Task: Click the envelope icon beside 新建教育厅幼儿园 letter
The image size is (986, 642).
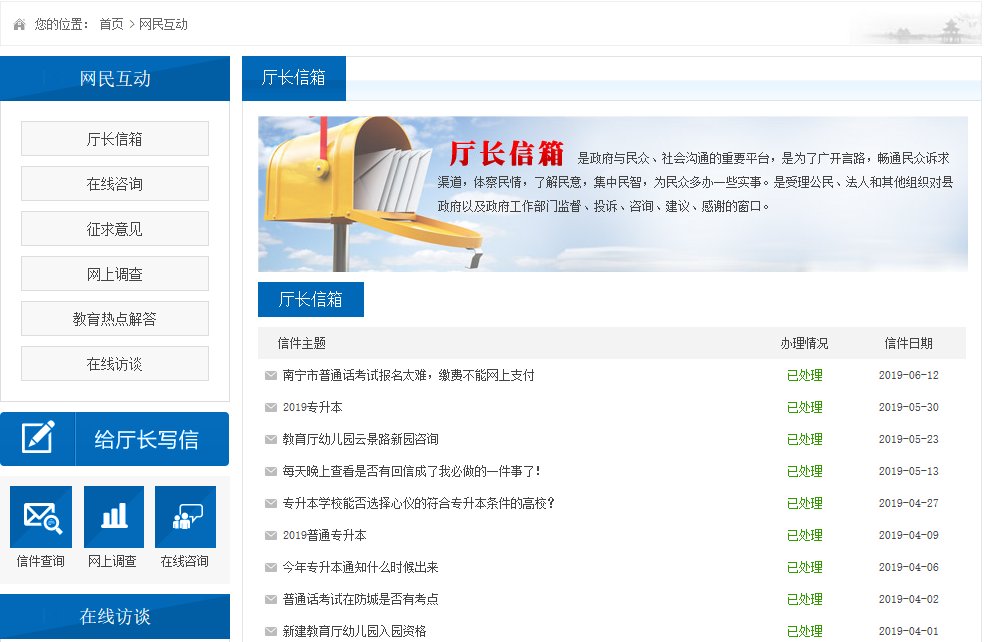Action: coord(270,631)
